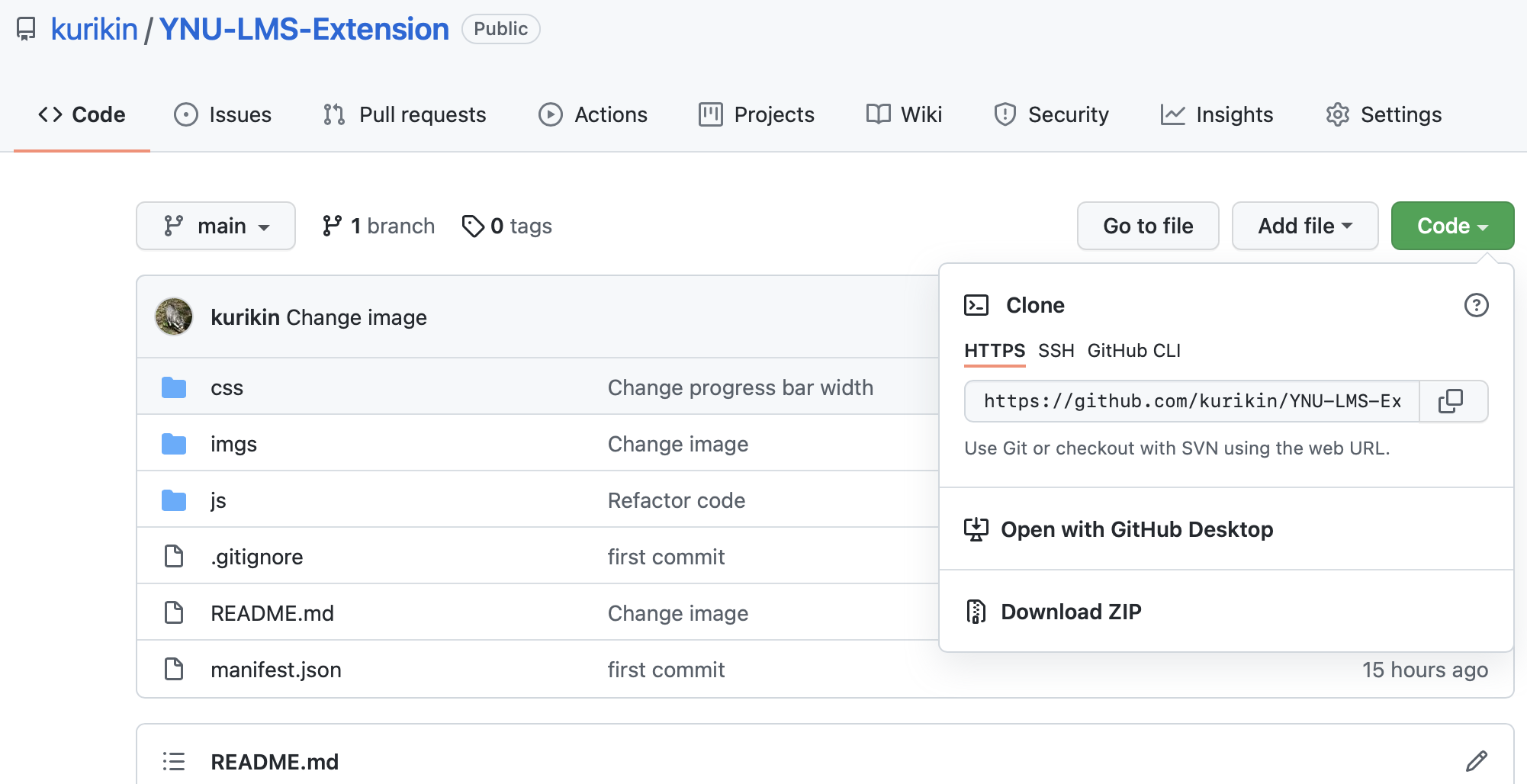Image resolution: width=1527 pixels, height=784 pixels.
Task: Click the Clone help question mark icon
Action: (1476, 305)
